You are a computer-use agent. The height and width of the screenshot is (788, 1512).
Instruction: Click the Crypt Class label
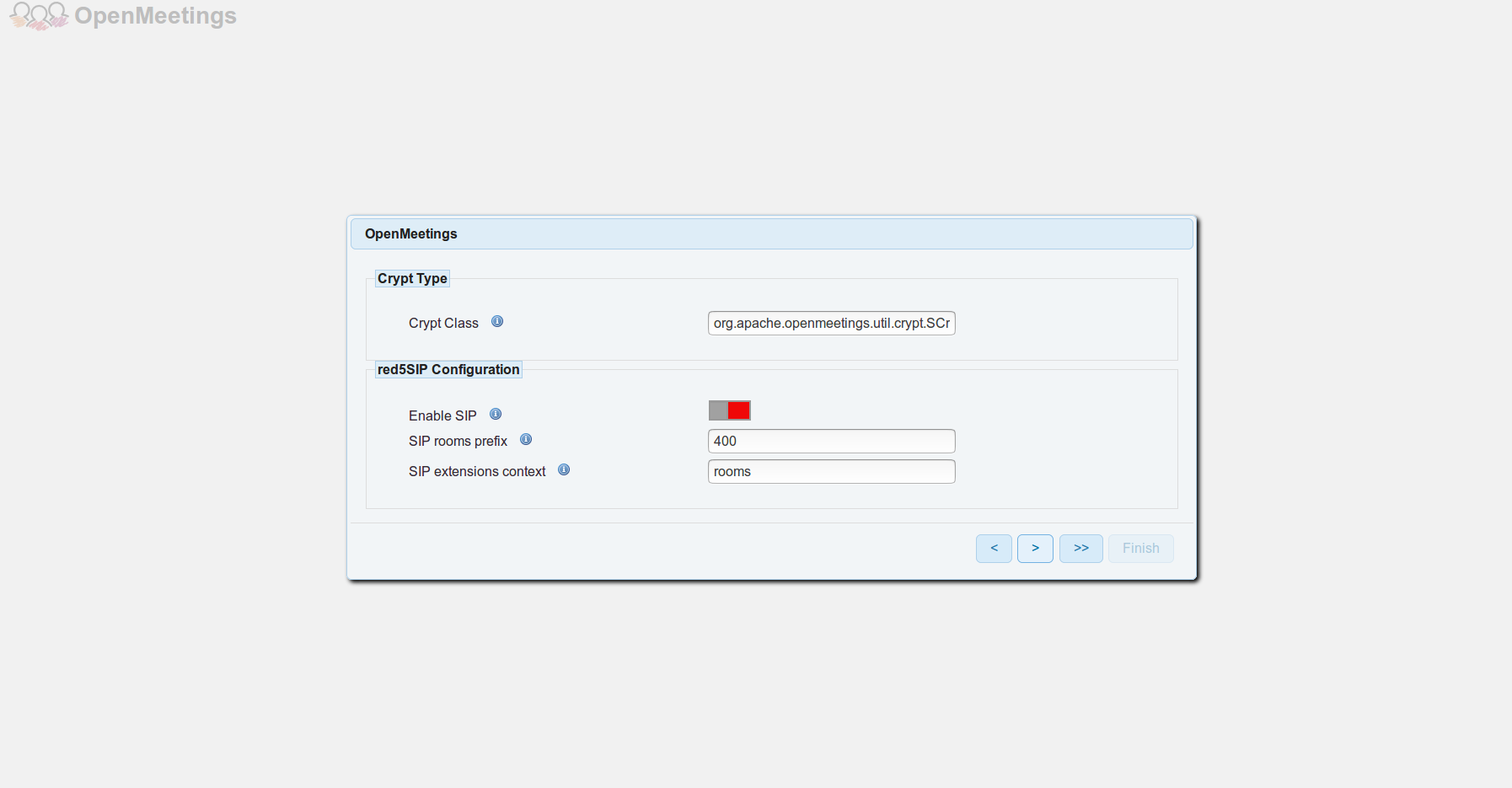pyautogui.click(x=443, y=324)
